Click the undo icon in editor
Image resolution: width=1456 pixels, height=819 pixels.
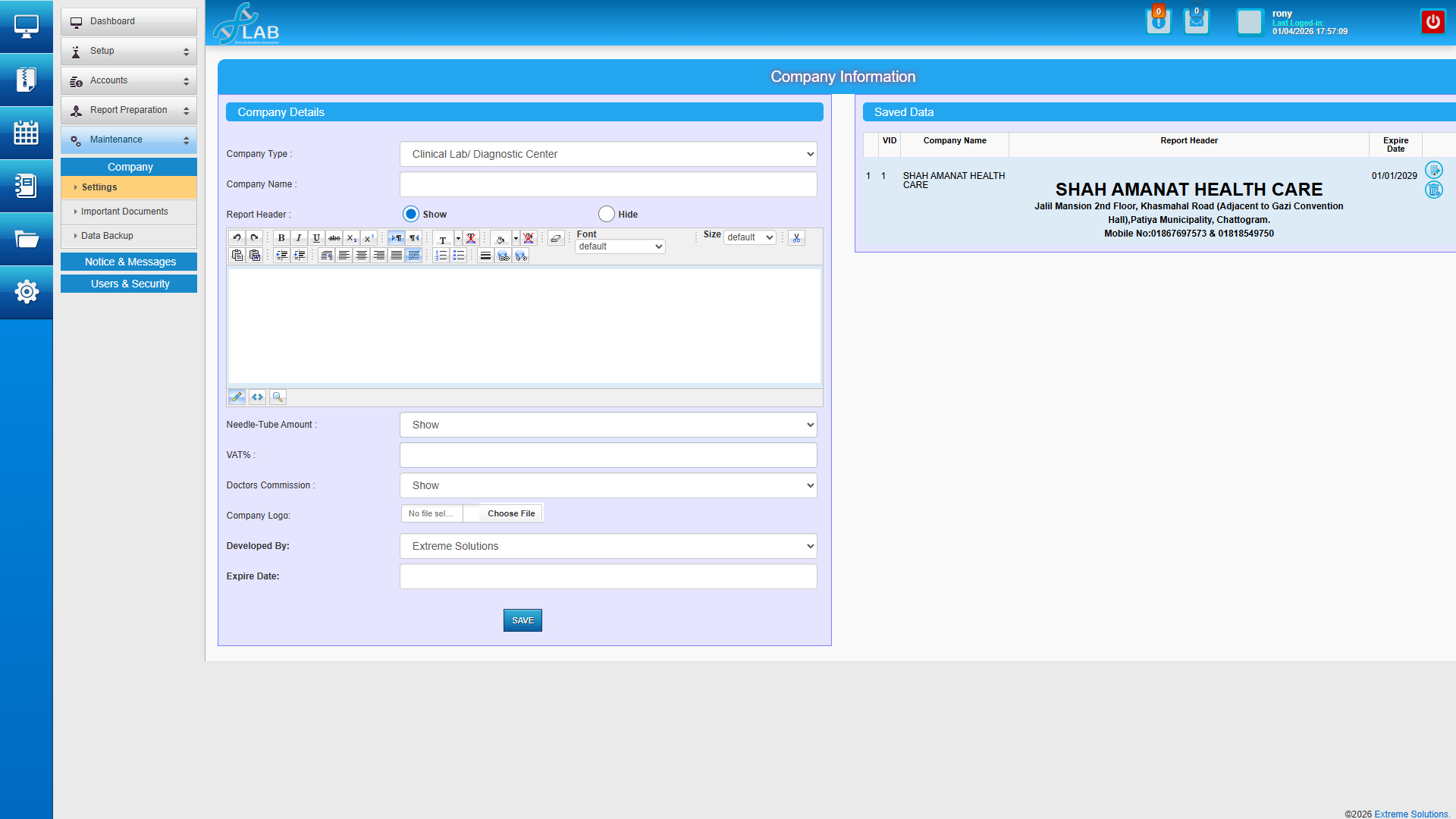click(237, 238)
